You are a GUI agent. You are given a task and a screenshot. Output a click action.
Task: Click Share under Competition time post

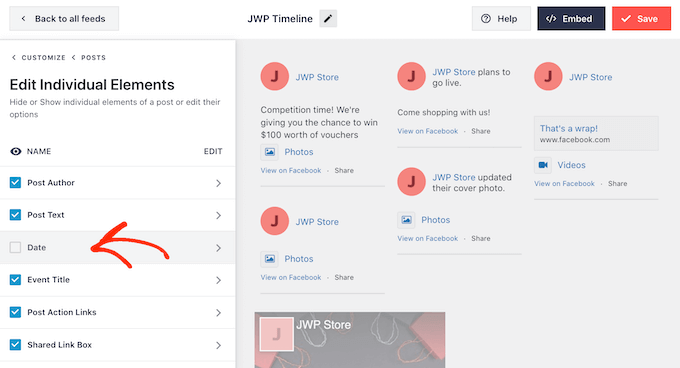click(344, 170)
